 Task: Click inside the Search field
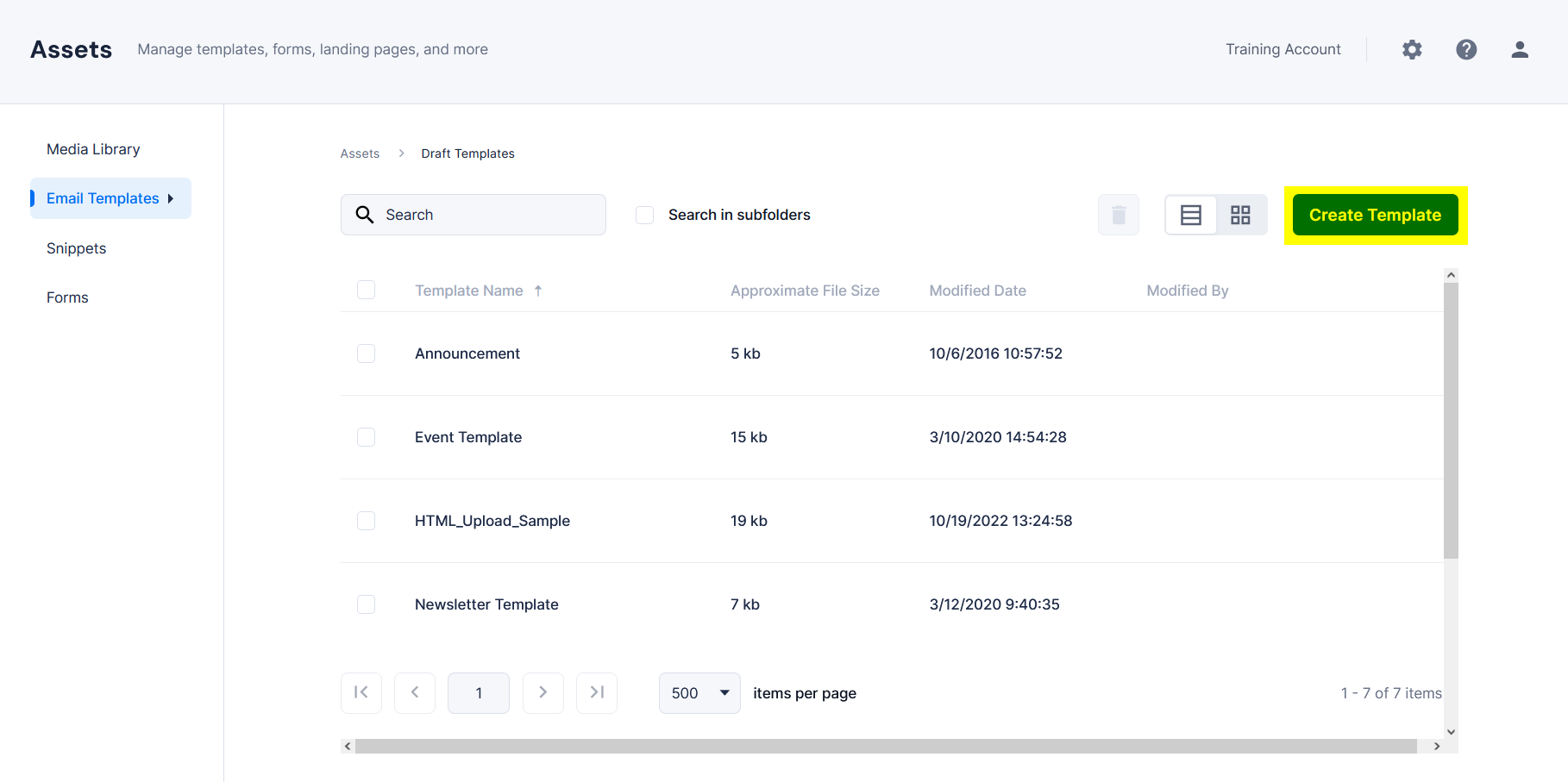474,215
